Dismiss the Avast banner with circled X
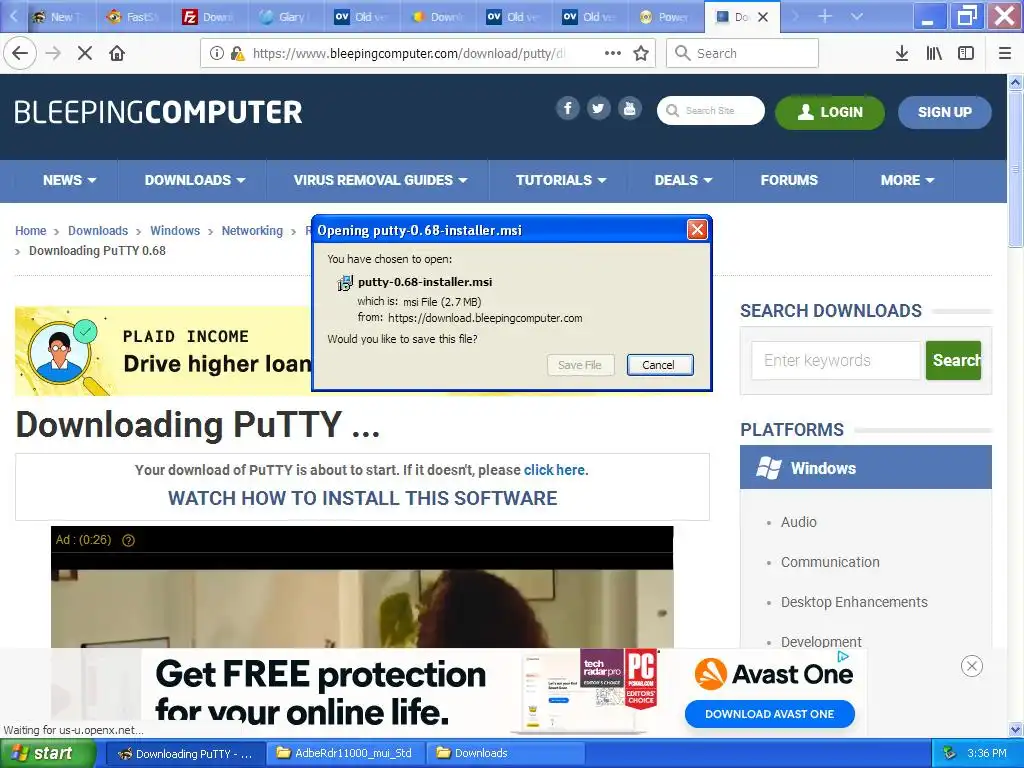Screen dimensions: 1024x768 point(972,666)
